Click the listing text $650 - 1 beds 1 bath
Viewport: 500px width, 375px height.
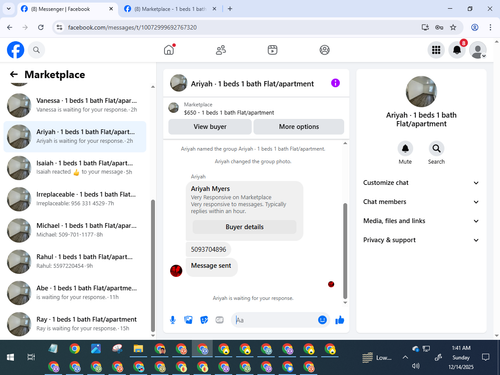pyautogui.click(x=229, y=113)
